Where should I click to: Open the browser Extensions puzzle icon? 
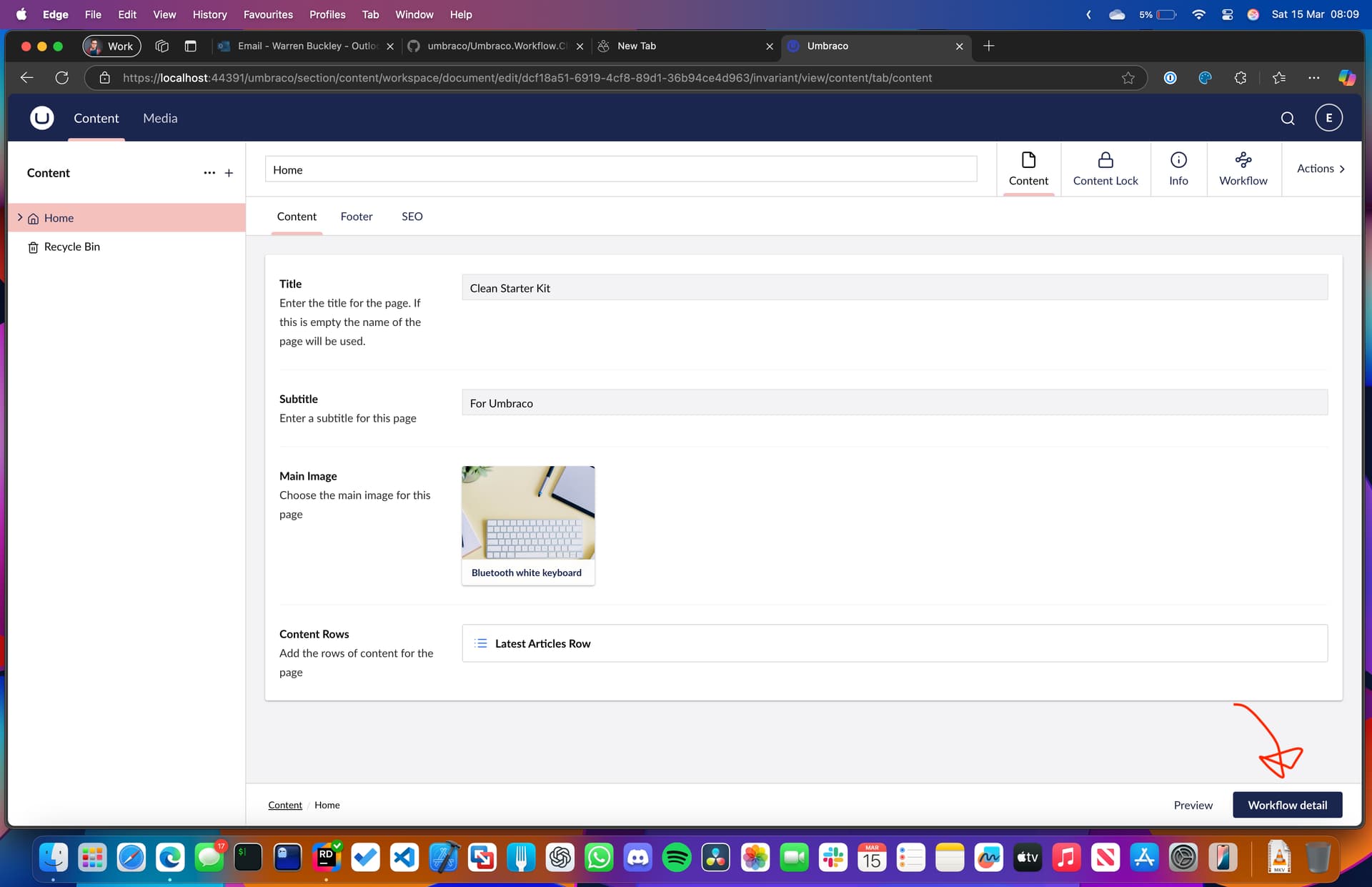pyautogui.click(x=1241, y=78)
